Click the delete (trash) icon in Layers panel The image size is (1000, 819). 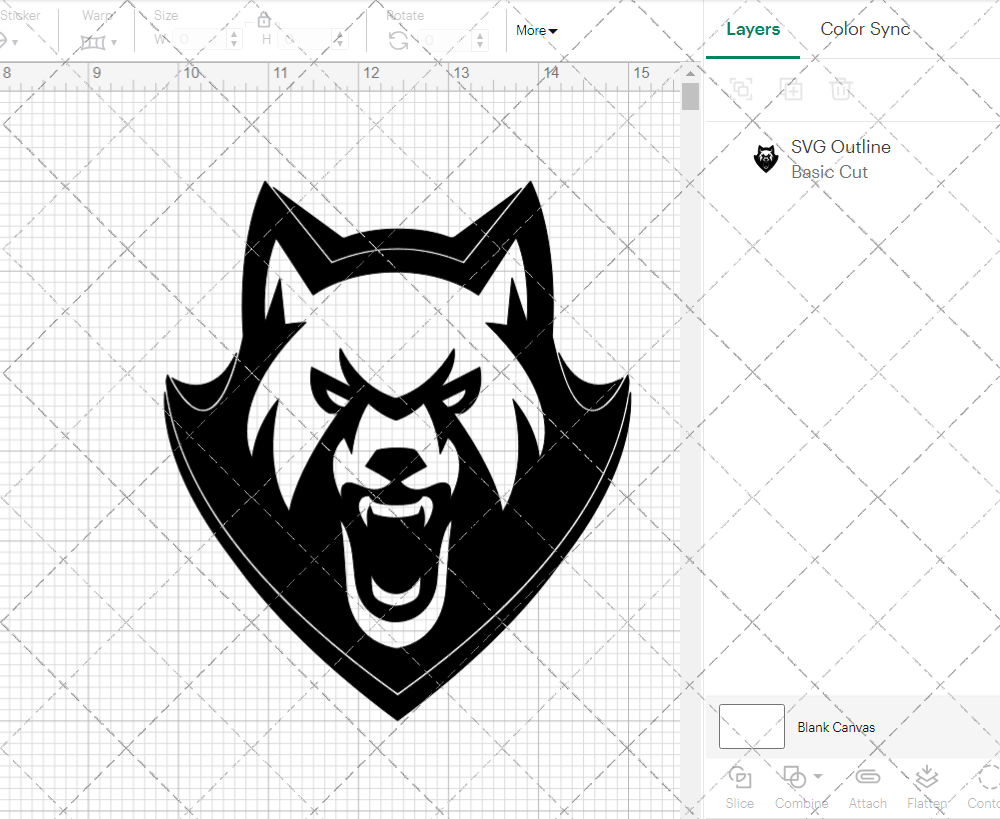pos(841,89)
